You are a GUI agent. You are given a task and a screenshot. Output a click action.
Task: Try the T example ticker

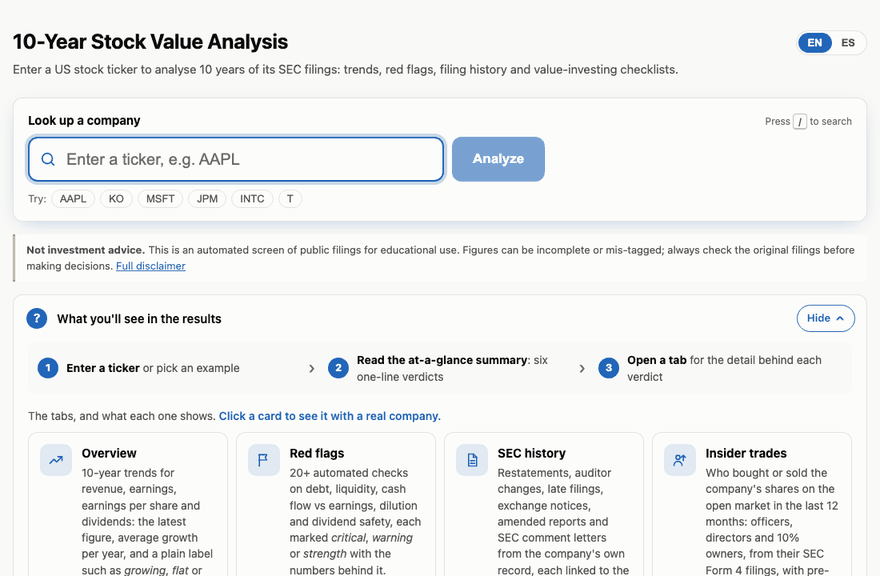[290, 199]
